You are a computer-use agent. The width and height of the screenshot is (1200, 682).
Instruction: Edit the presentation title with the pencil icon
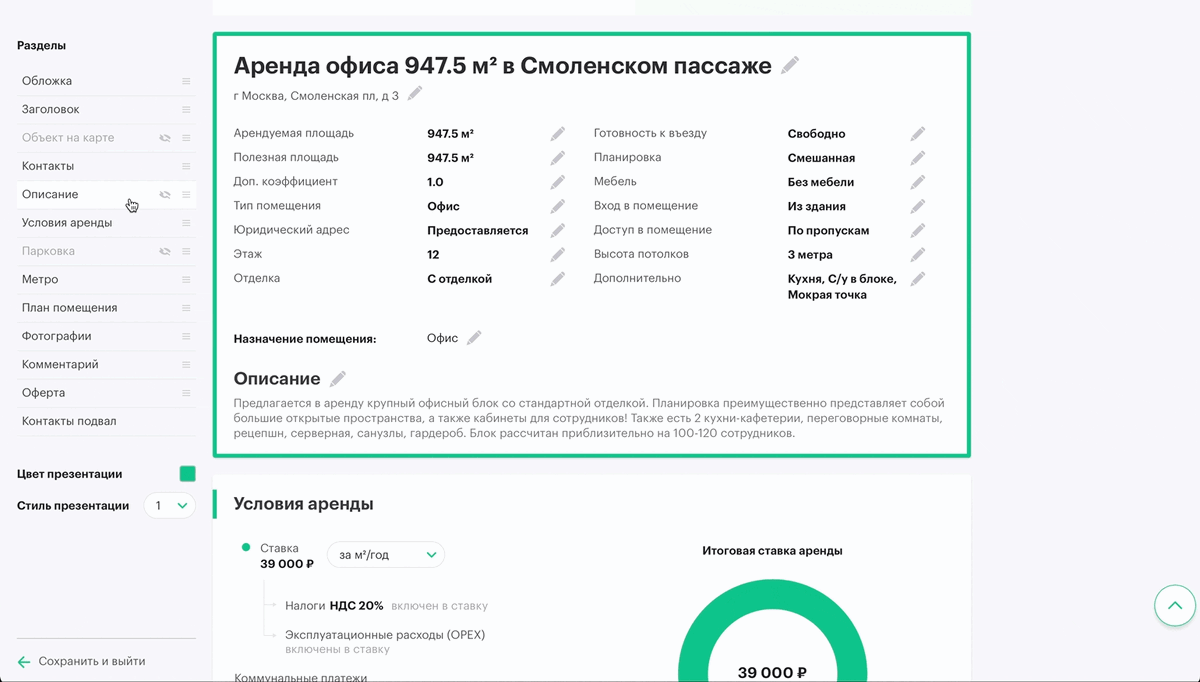[x=789, y=64]
